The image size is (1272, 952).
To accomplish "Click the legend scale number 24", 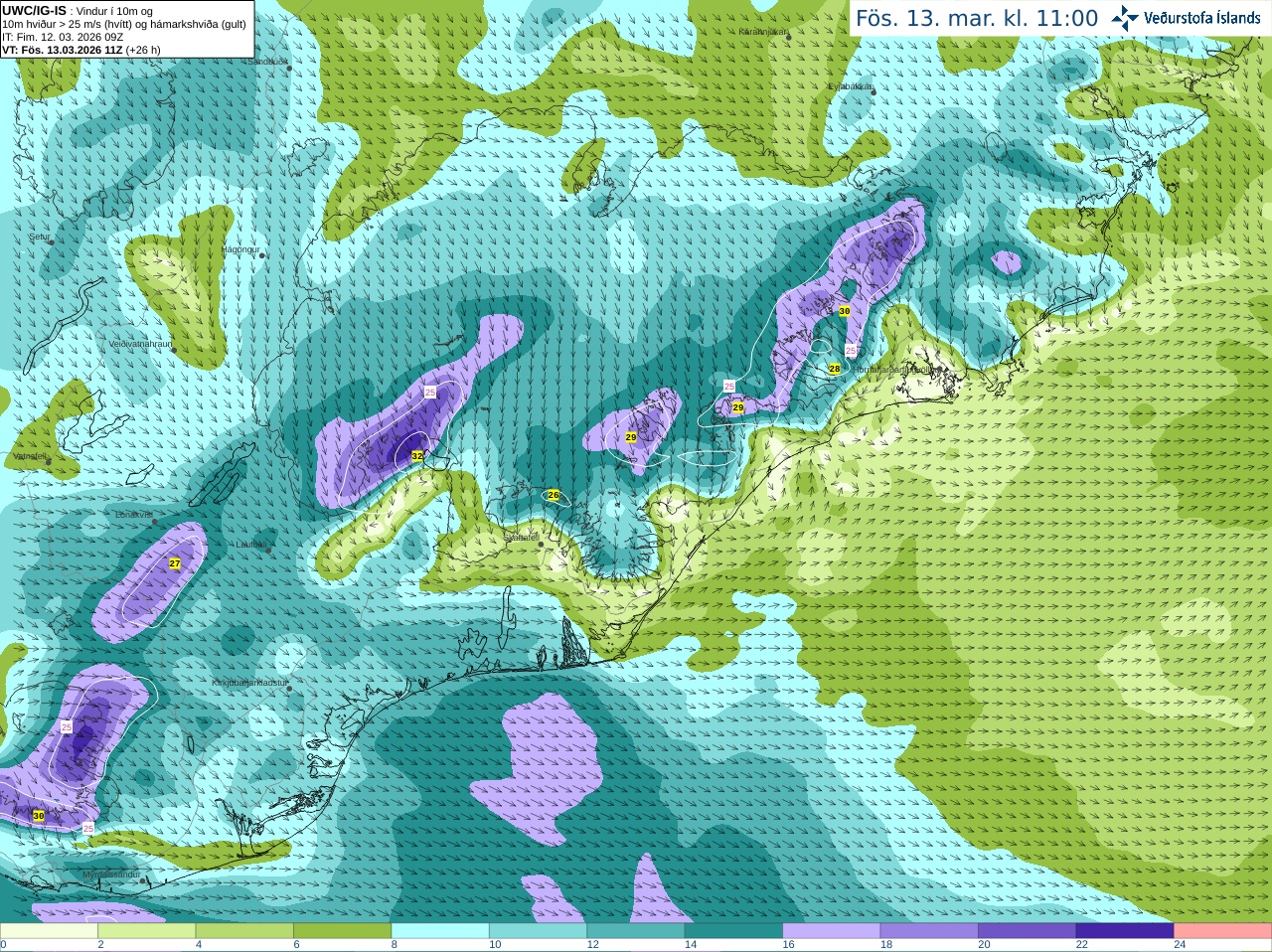I will point(1181,945).
